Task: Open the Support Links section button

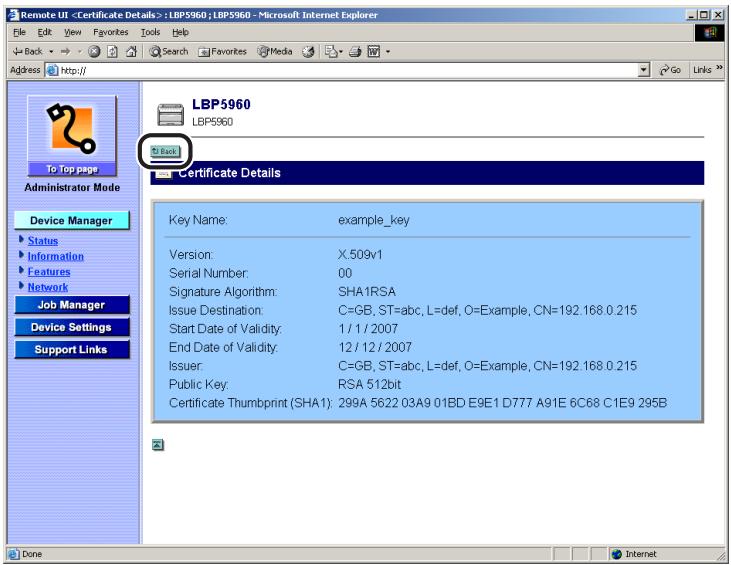Action: (x=72, y=350)
